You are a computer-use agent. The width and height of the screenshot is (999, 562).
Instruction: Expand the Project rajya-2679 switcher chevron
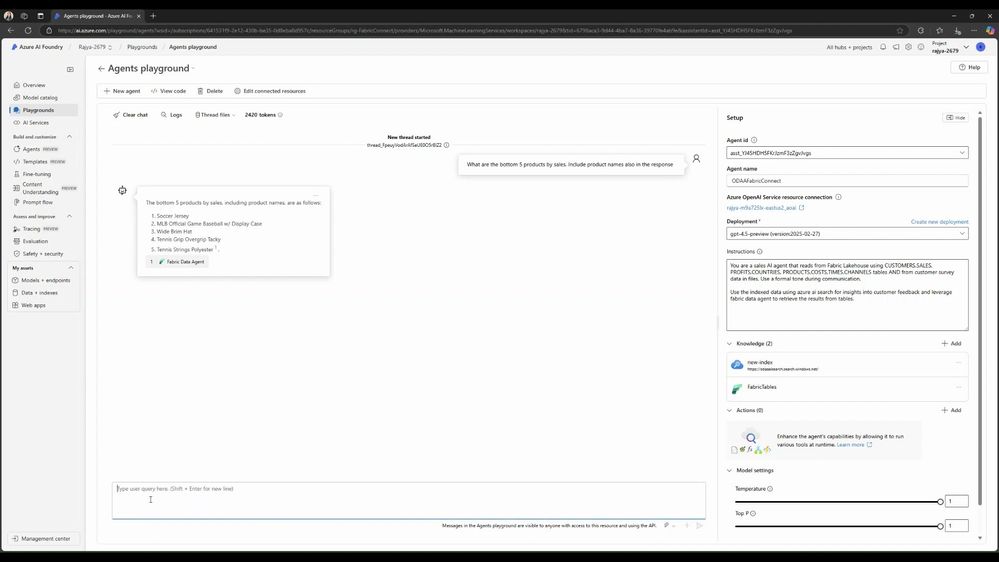(x=966, y=47)
